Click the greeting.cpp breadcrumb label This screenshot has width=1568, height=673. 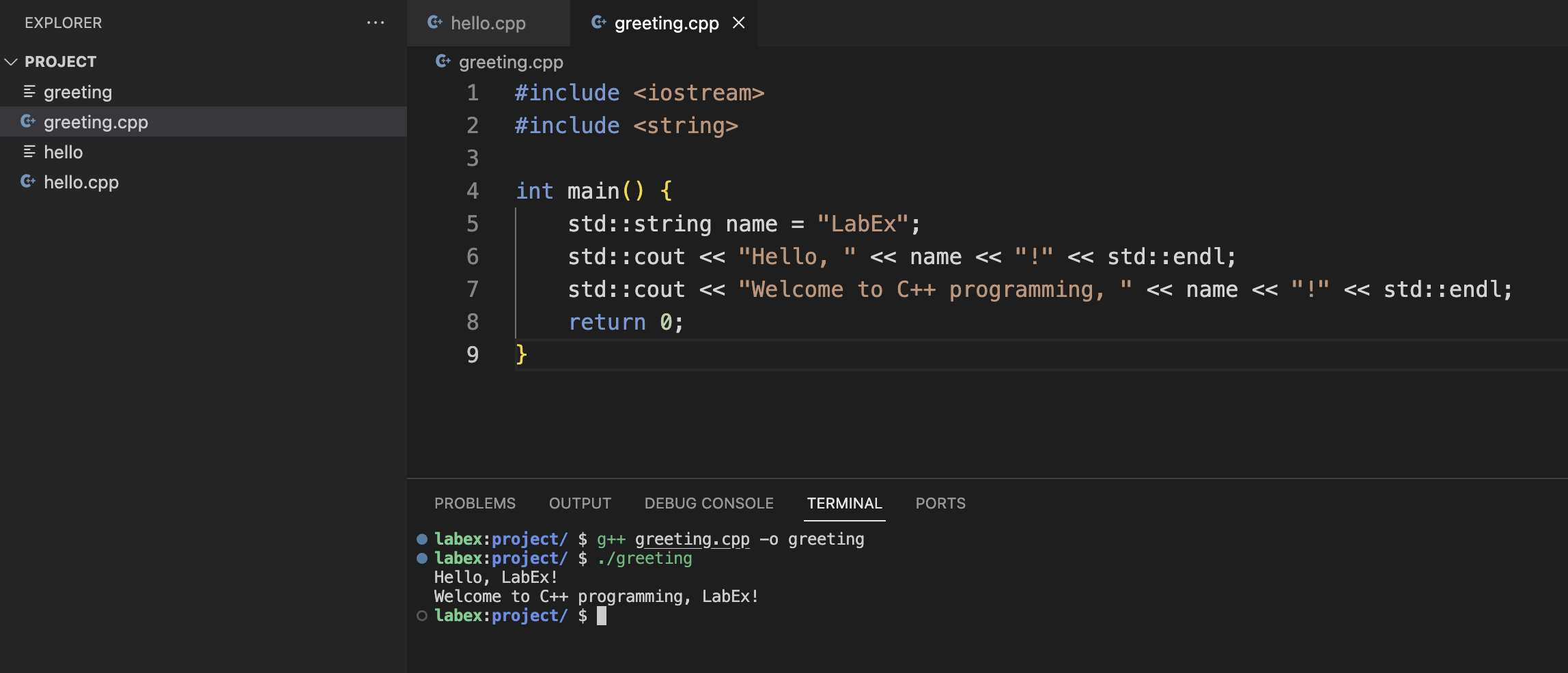511,62
